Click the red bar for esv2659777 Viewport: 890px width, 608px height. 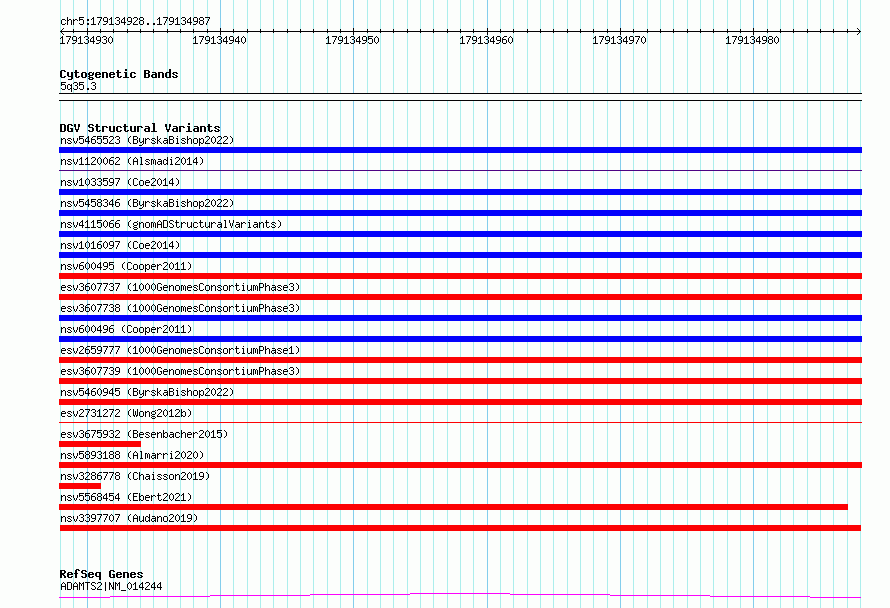pos(460,360)
